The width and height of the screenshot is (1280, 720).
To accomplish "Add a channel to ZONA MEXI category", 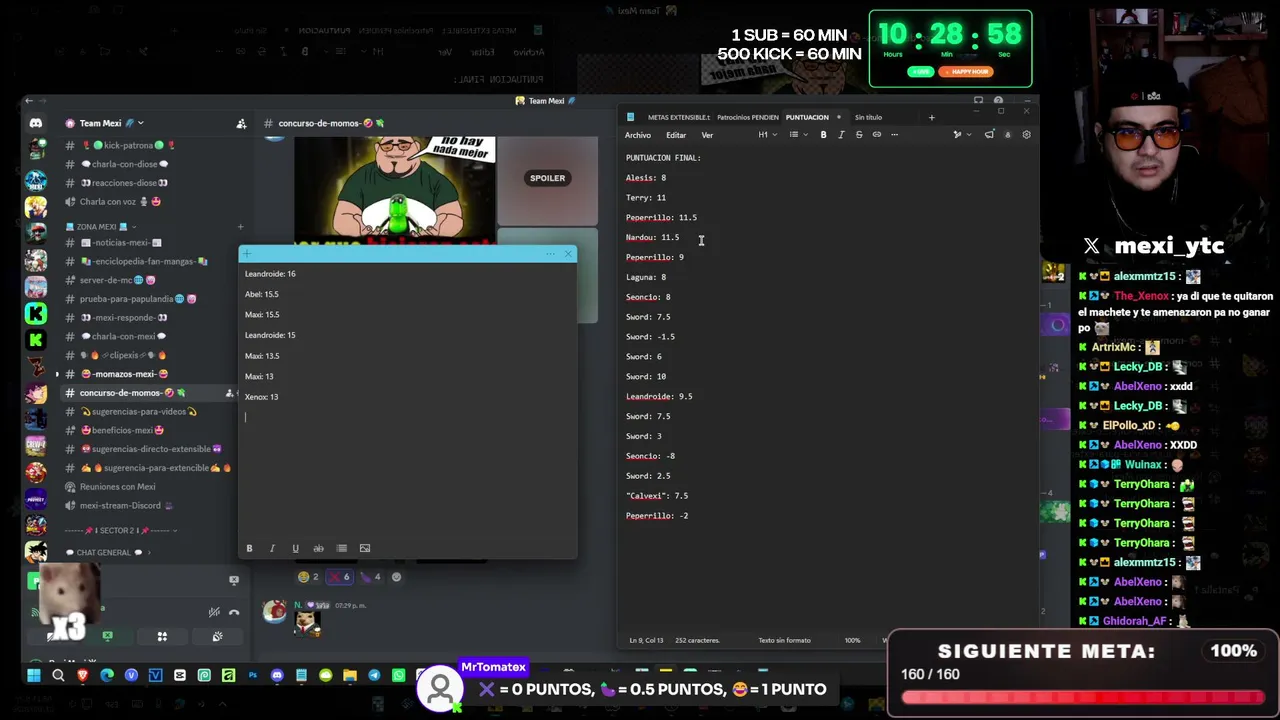I will click(x=240, y=227).
